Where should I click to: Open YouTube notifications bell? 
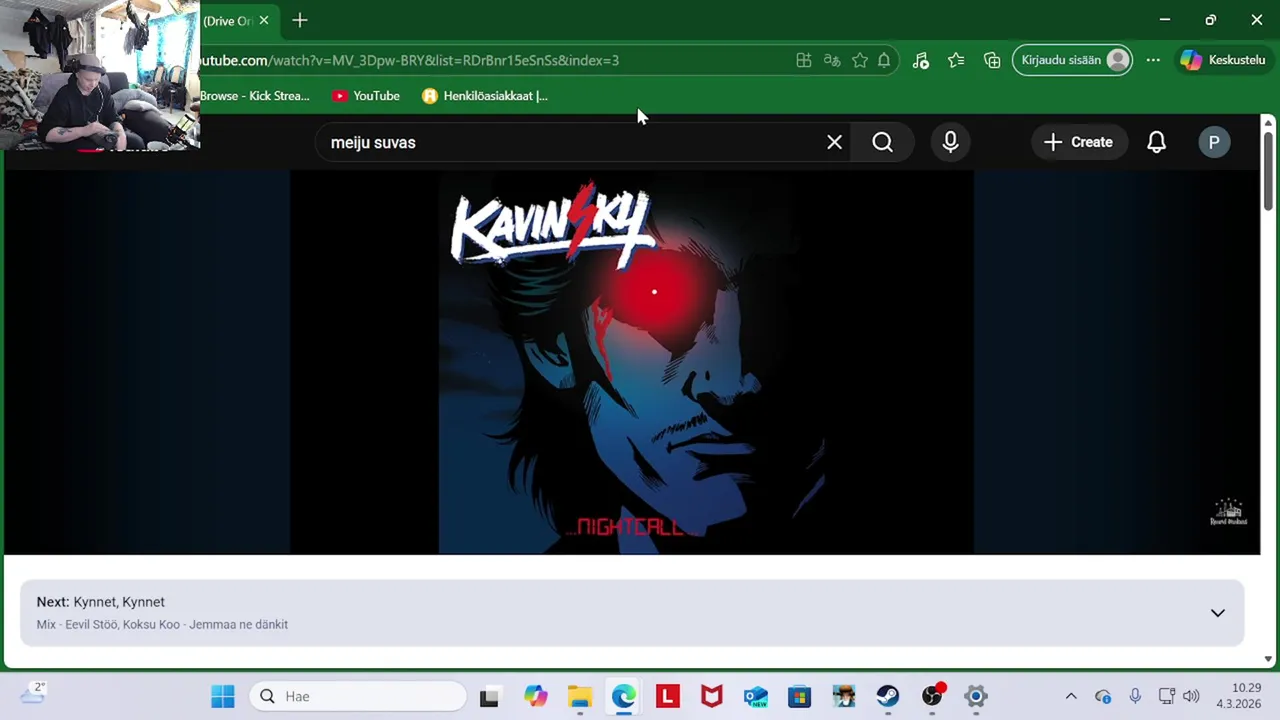click(1156, 142)
